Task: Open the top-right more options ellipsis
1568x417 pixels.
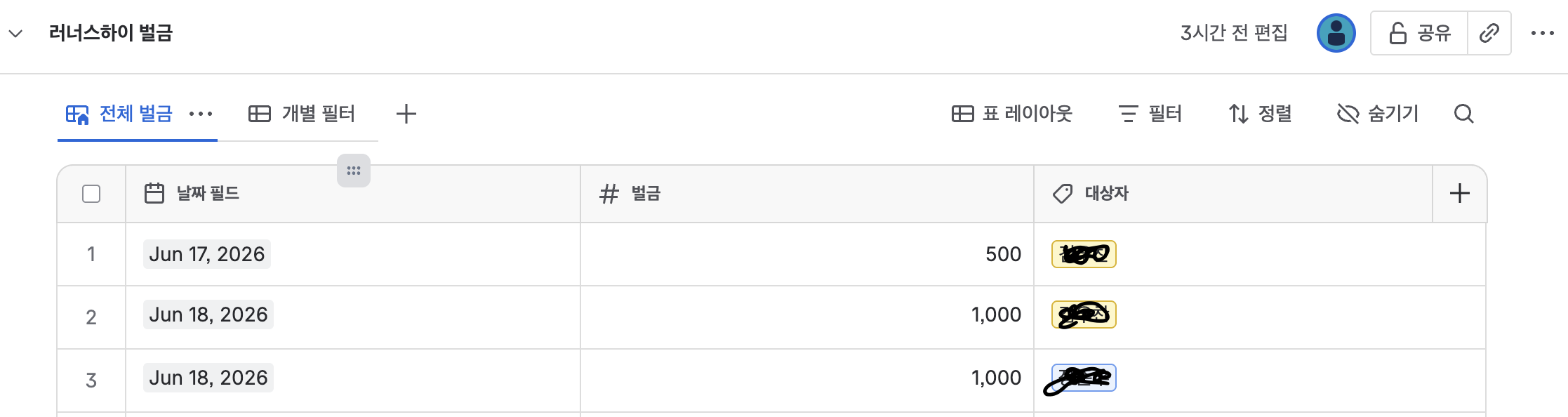Action: [x=1543, y=33]
